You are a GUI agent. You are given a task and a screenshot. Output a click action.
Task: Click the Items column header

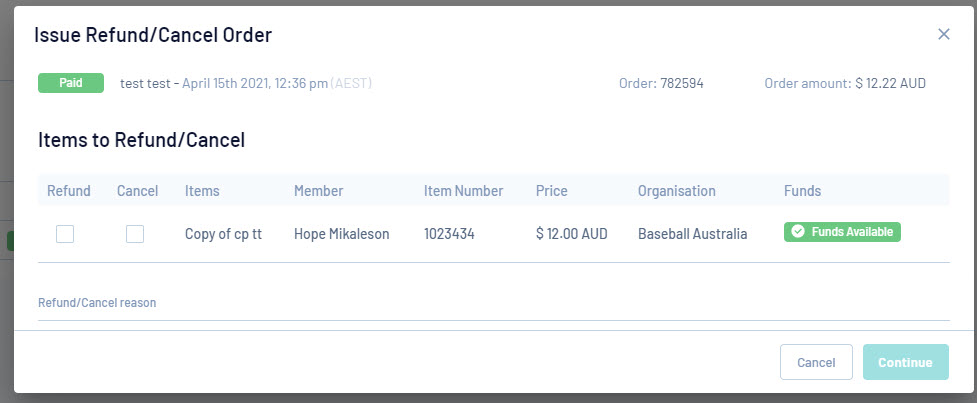(x=202, y=191)
